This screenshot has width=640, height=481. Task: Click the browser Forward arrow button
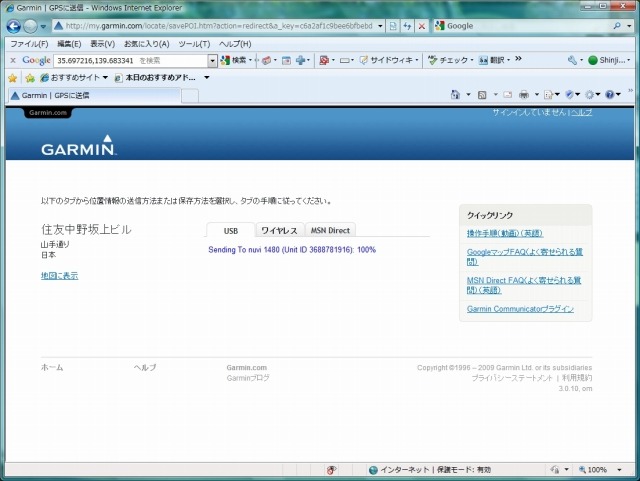pos(30,27)
